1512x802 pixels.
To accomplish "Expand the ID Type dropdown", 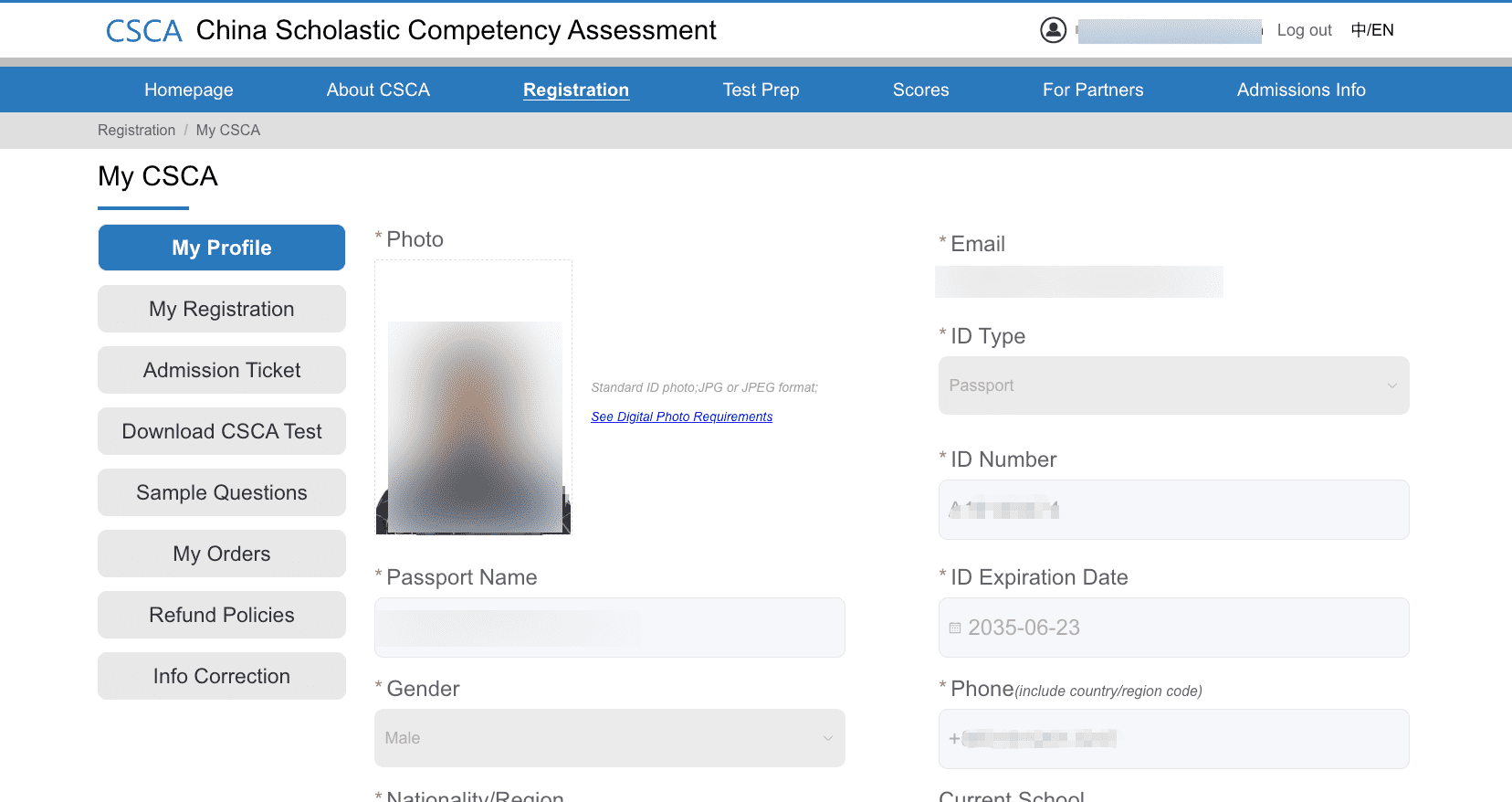I will pyautogui.click(x=1173, y=385).
